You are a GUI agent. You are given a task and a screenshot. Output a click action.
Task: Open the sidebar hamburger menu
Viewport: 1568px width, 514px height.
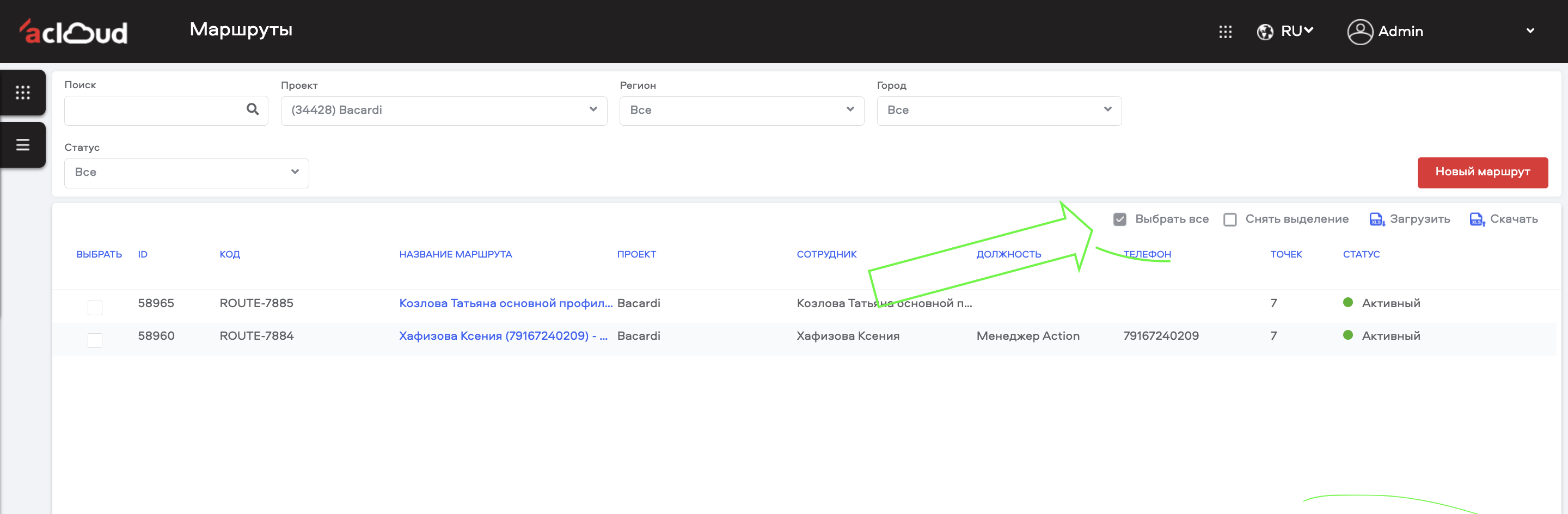(x=22, y=145)
